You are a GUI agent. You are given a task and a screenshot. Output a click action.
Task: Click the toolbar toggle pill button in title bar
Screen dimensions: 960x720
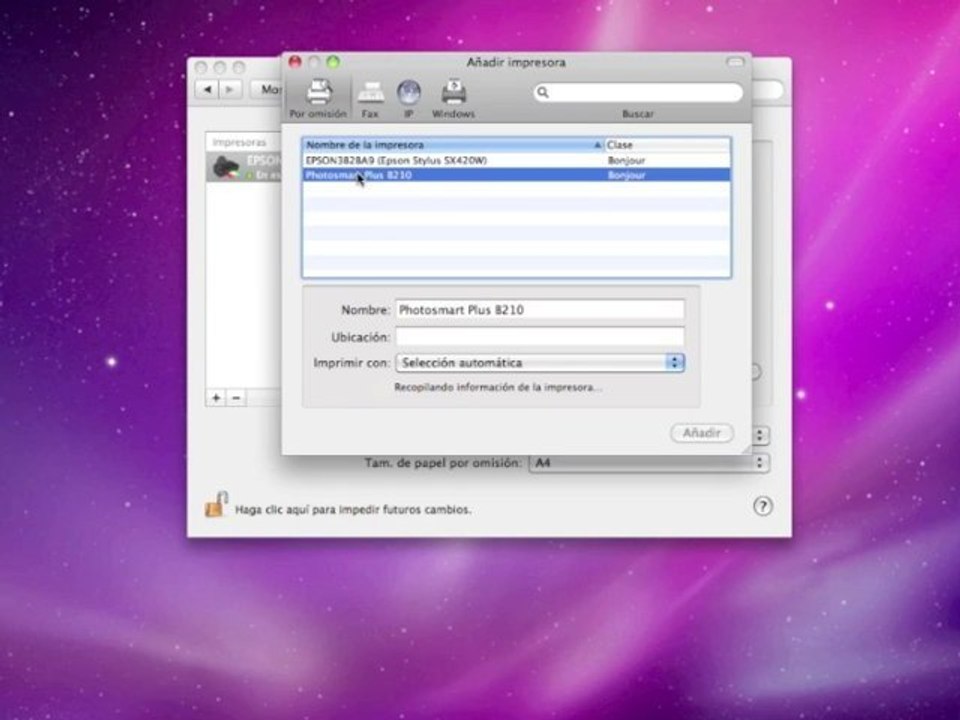[x=735, y=62]
